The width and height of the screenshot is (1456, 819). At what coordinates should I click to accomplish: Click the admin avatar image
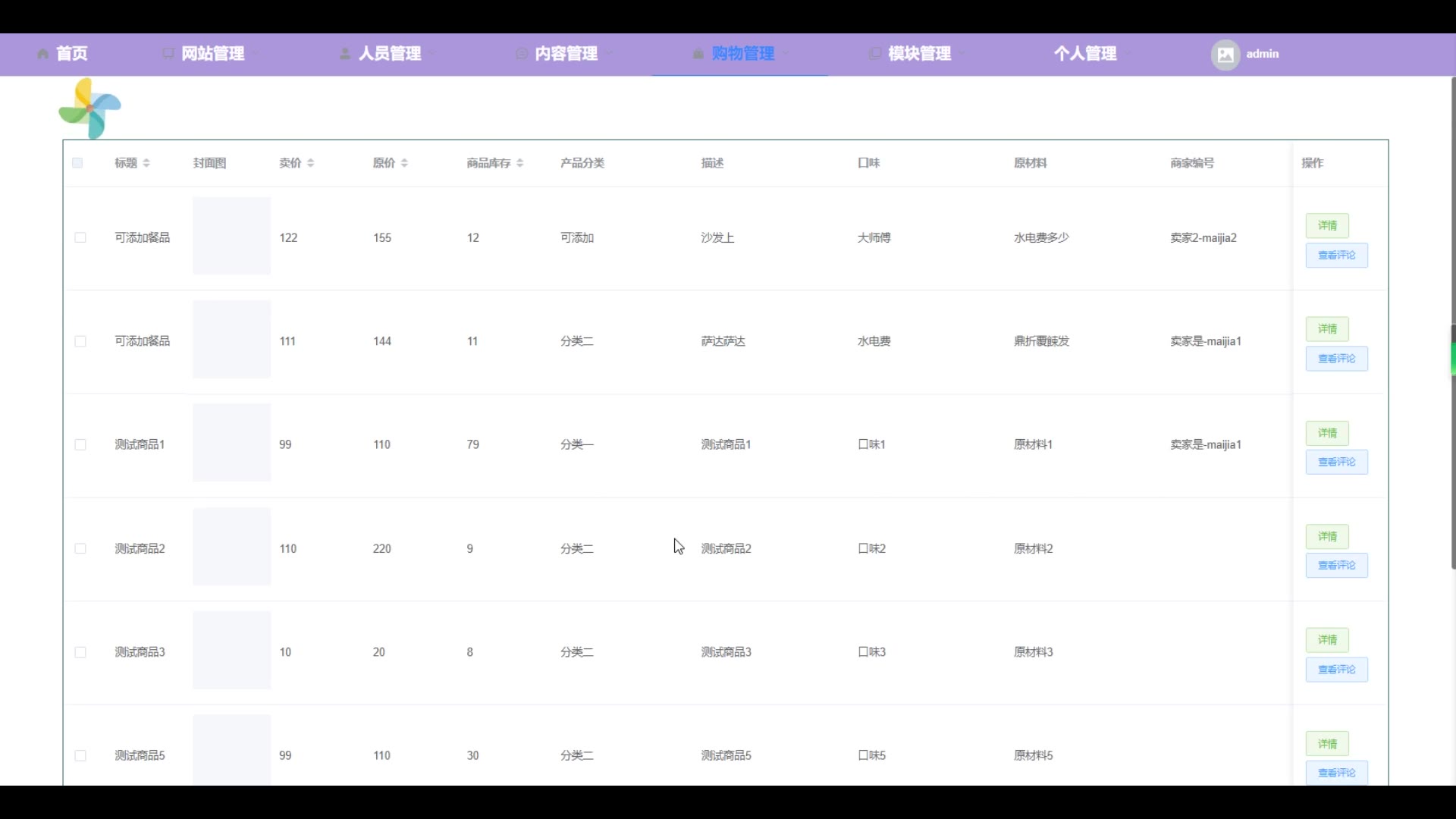(1225, 54)
